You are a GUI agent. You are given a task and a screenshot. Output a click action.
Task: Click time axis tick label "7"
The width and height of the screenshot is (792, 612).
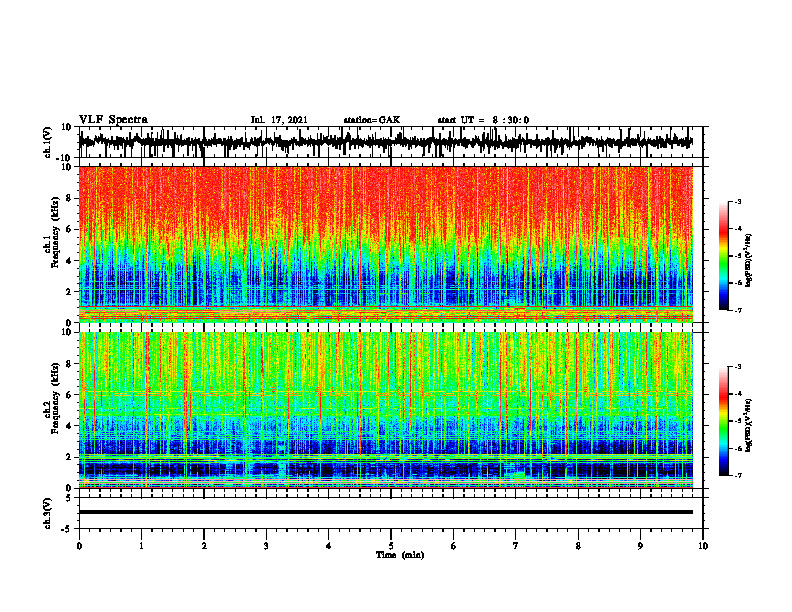[516, 546]
